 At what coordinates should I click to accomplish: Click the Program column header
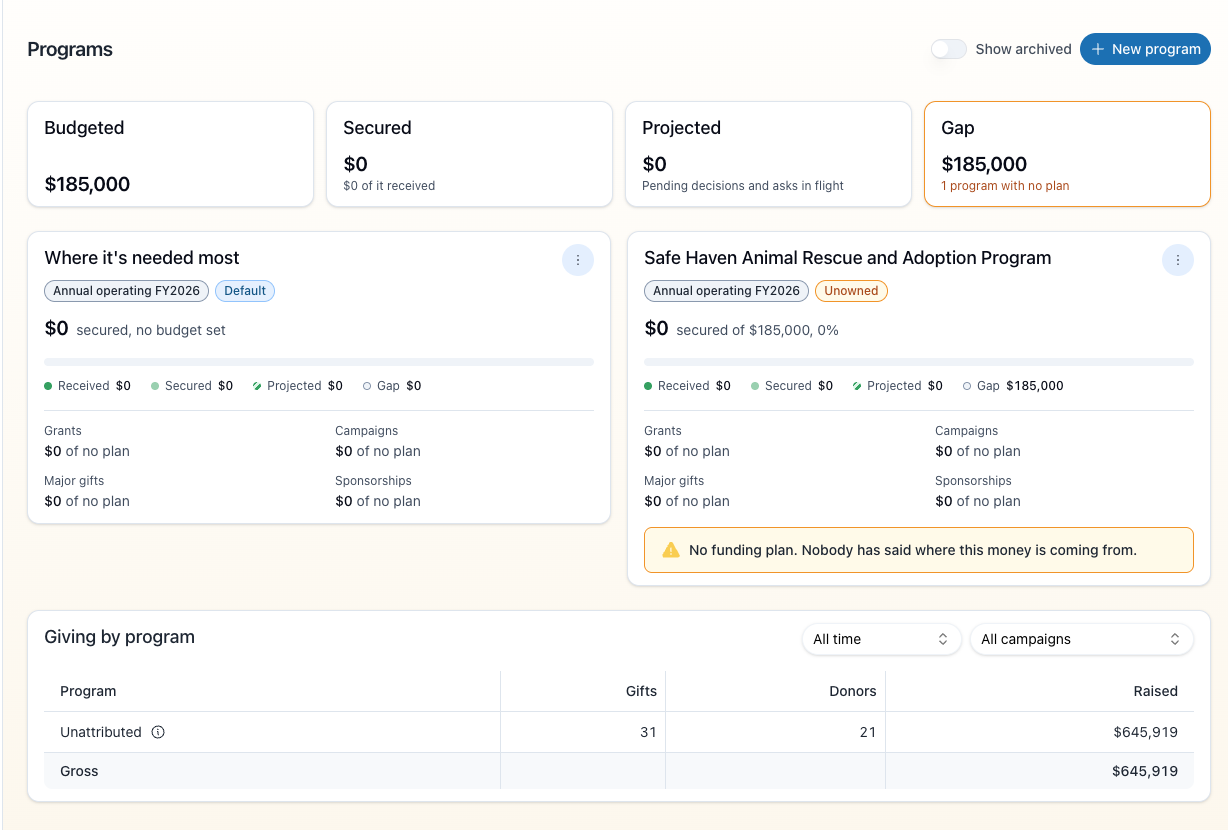click(88, 691)
